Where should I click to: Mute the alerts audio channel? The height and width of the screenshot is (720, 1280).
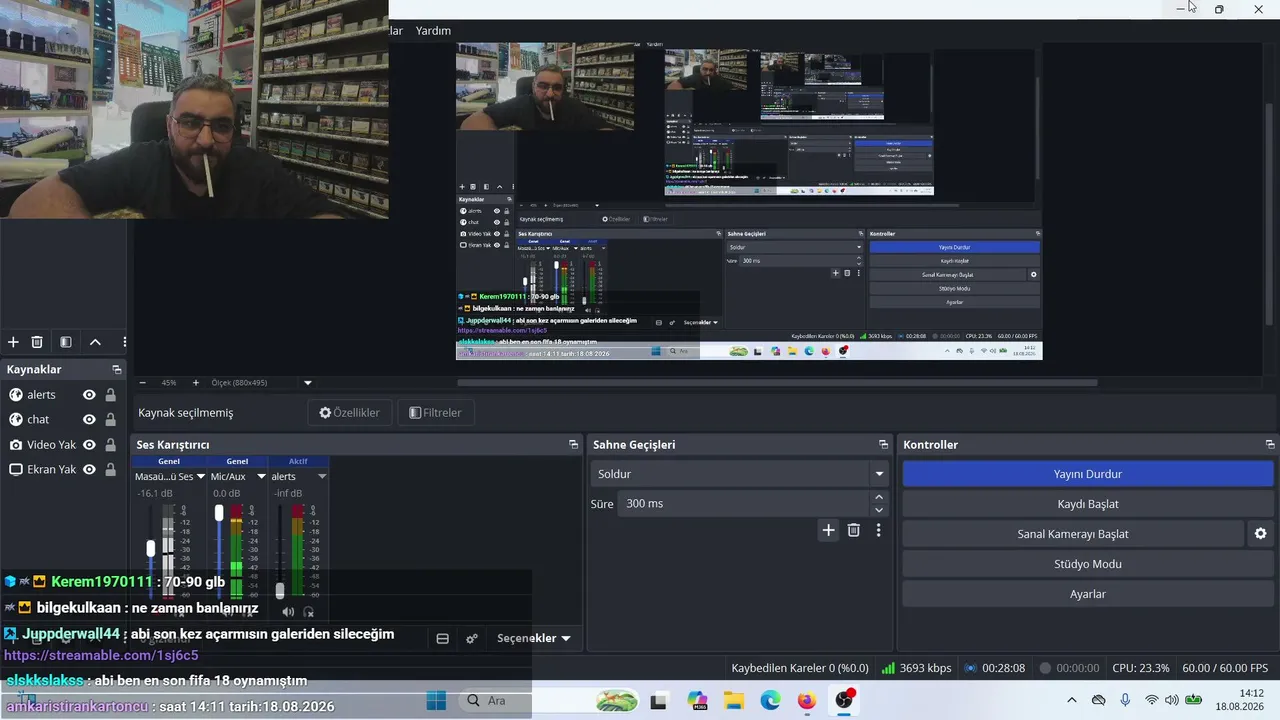(288, 612)
